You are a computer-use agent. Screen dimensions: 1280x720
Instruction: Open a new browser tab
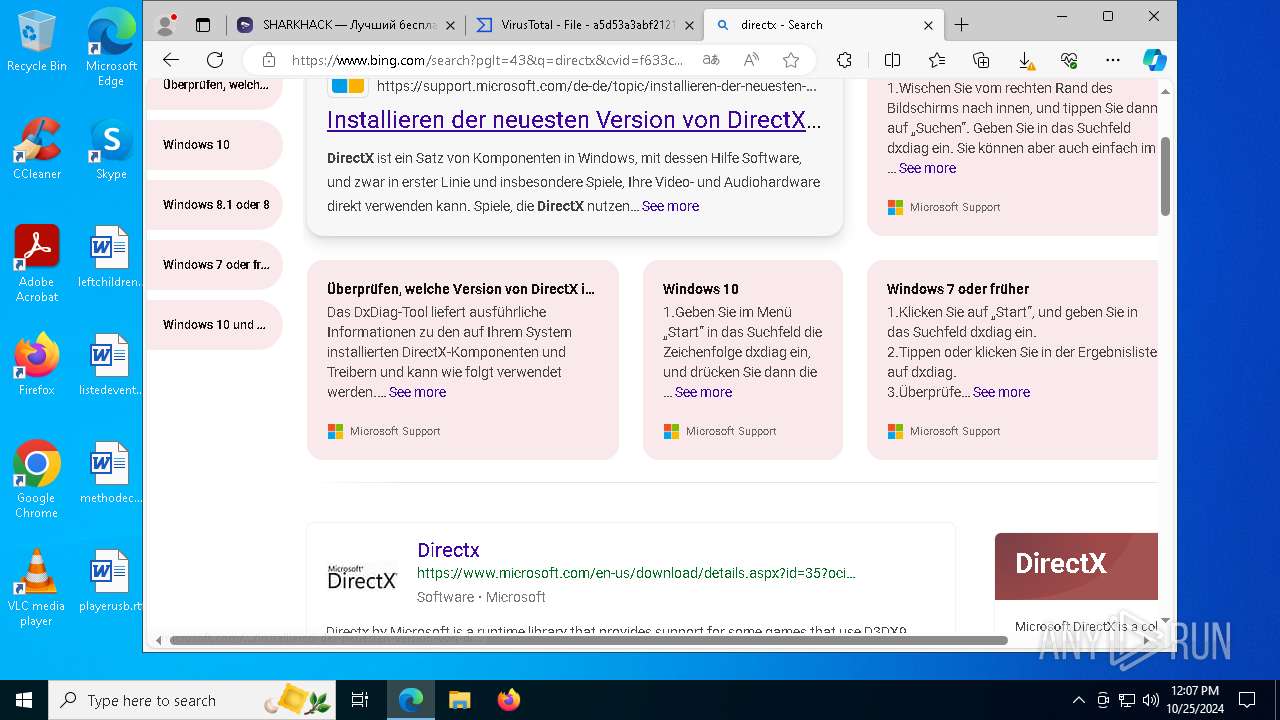pos(962,25)
